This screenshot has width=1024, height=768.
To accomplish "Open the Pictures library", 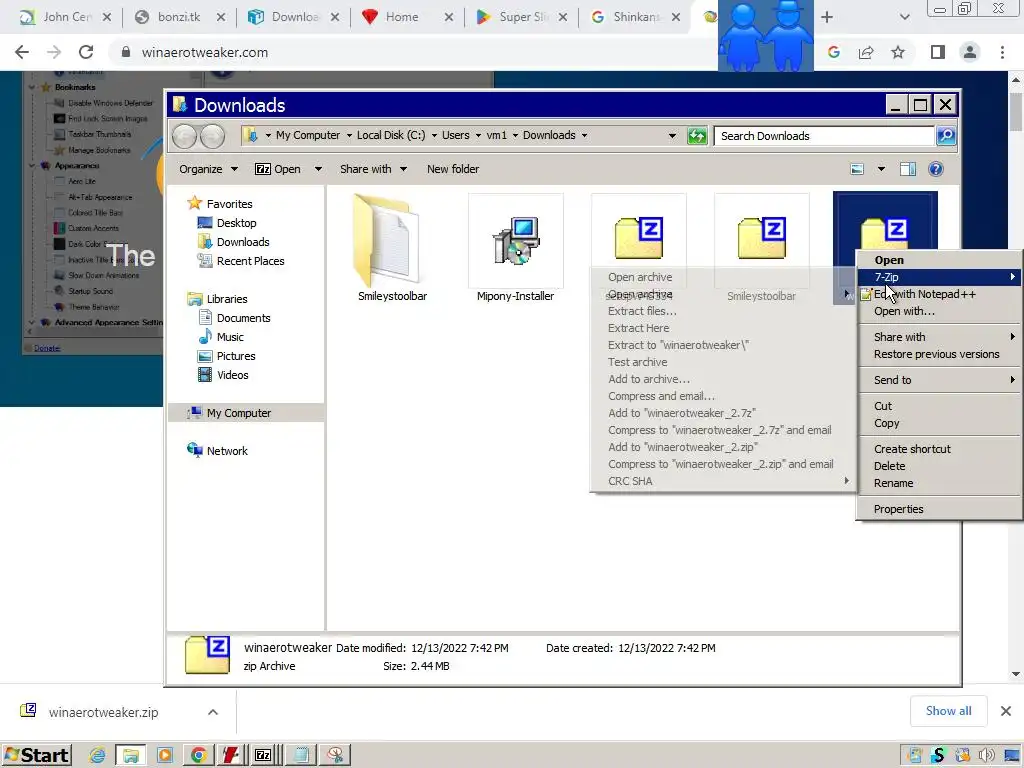I will pyautogui.click(x=227, y=356).
